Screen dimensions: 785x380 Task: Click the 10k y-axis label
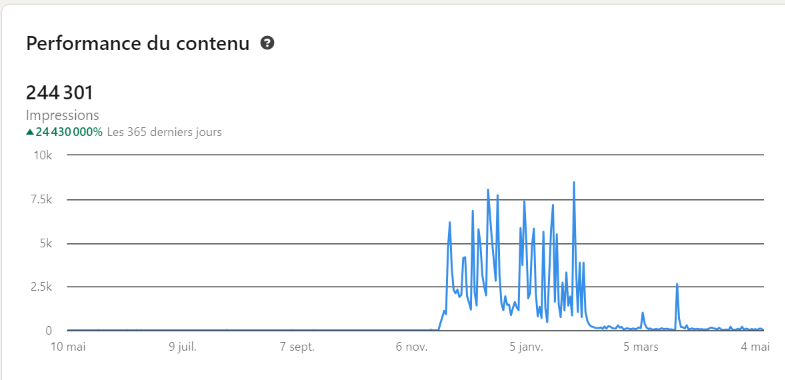click(43, 156)
